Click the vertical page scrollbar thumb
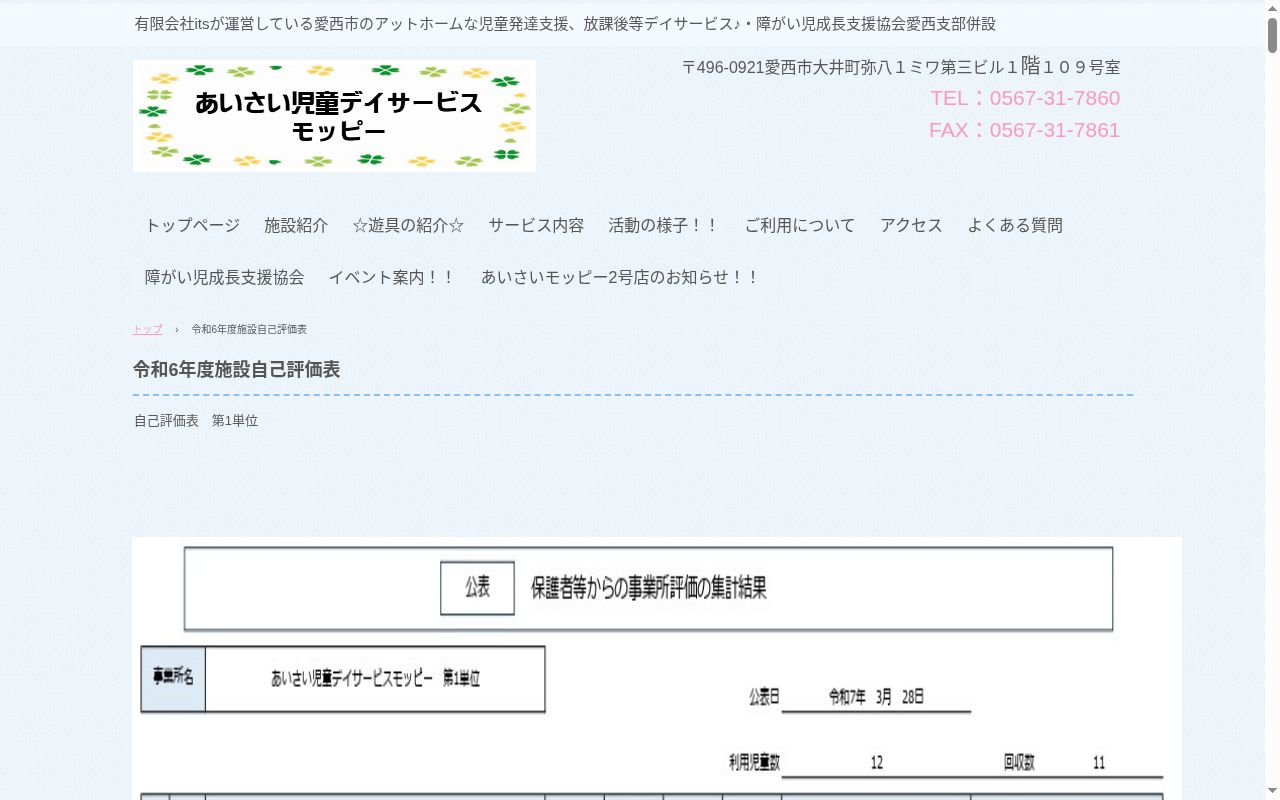 (1273, 36)
